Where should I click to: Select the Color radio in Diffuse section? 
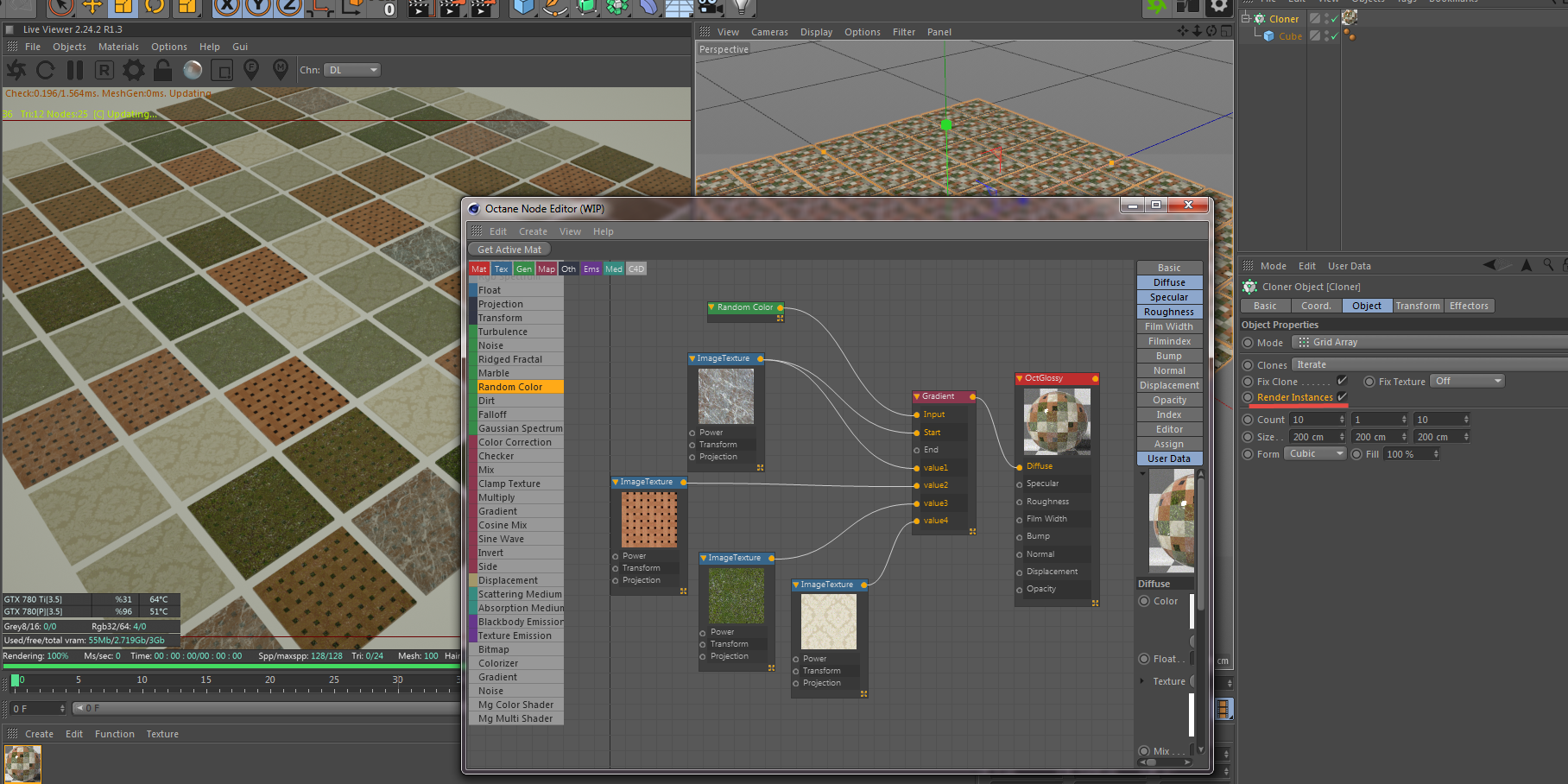pyautogui.click(x=1144, y=601)
